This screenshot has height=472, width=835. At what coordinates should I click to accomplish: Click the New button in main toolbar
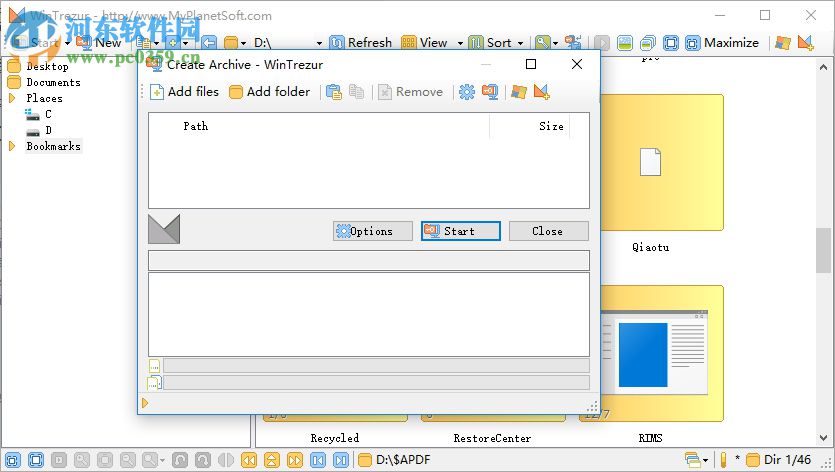point(99,43)
